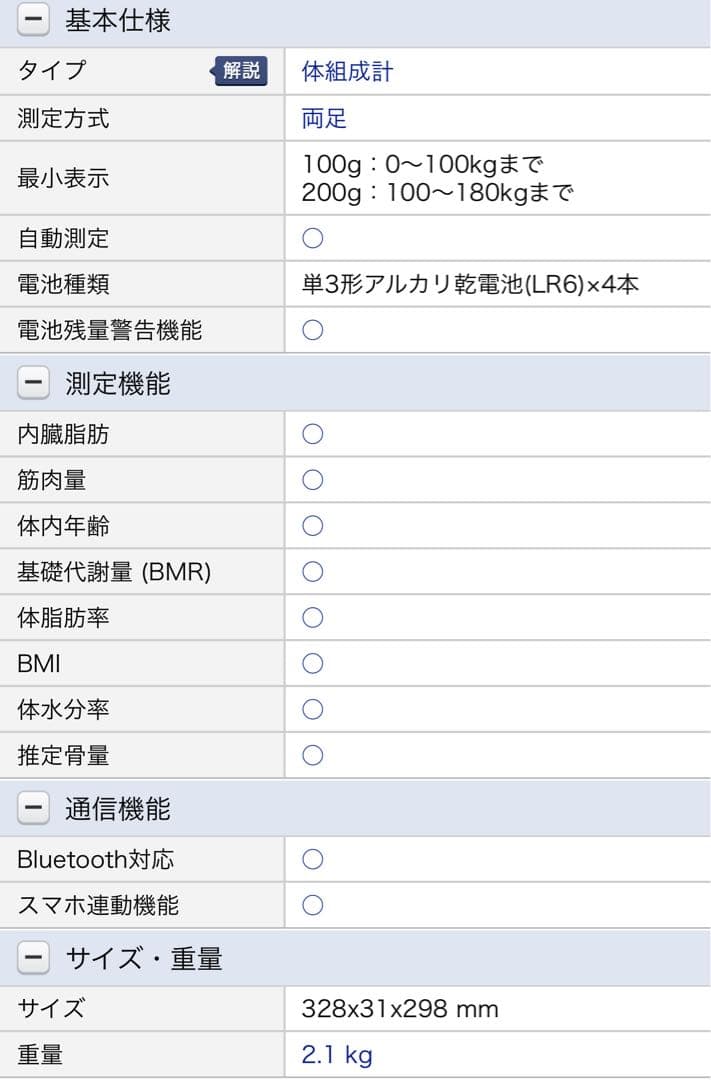This screenshot has height=1080, width=711.
Task: Open the 体組成計 type link
Action: click(x=347, y=72)
